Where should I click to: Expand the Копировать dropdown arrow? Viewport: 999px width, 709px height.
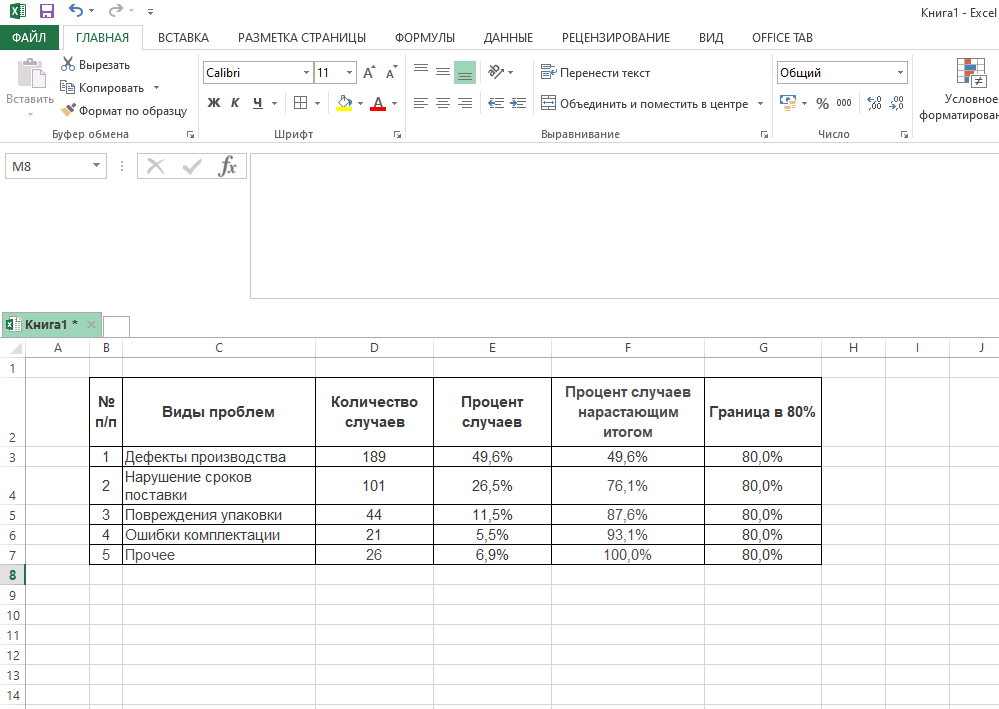click(156, 88)
